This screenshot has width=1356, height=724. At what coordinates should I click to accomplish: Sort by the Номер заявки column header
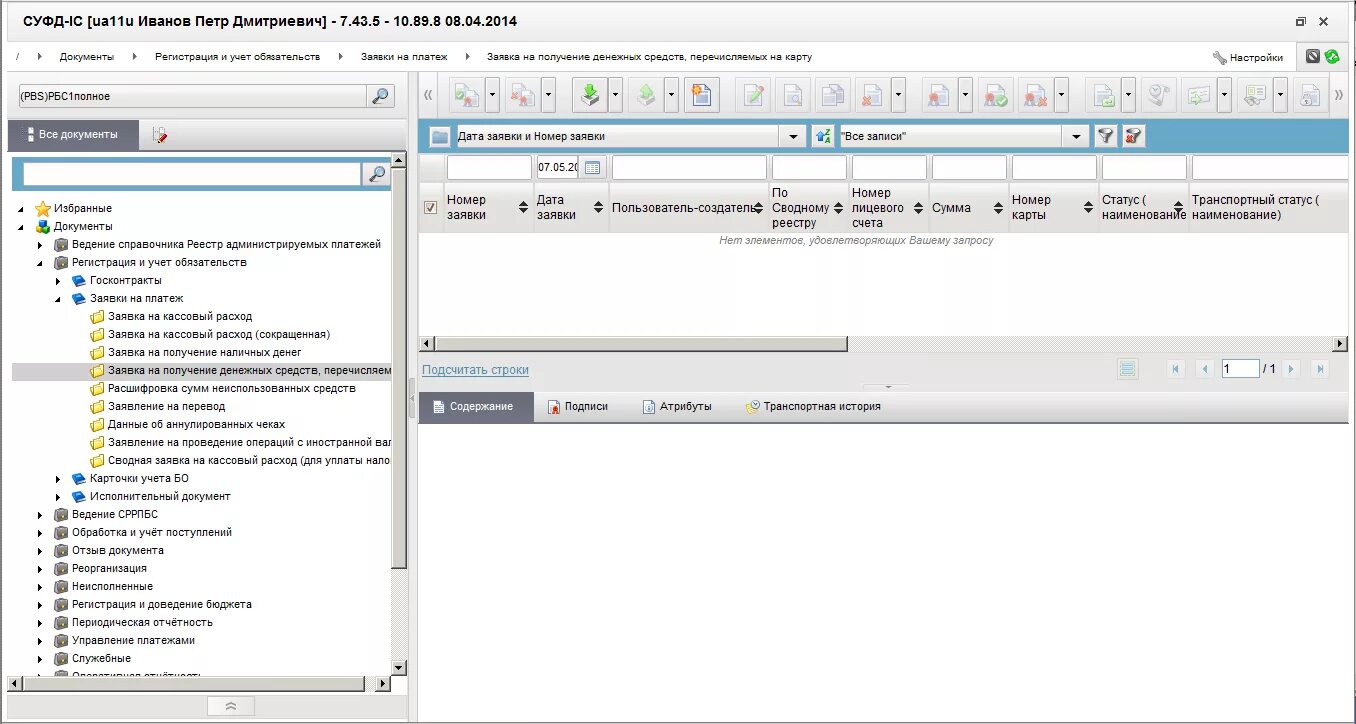click(x=487, y=207)
